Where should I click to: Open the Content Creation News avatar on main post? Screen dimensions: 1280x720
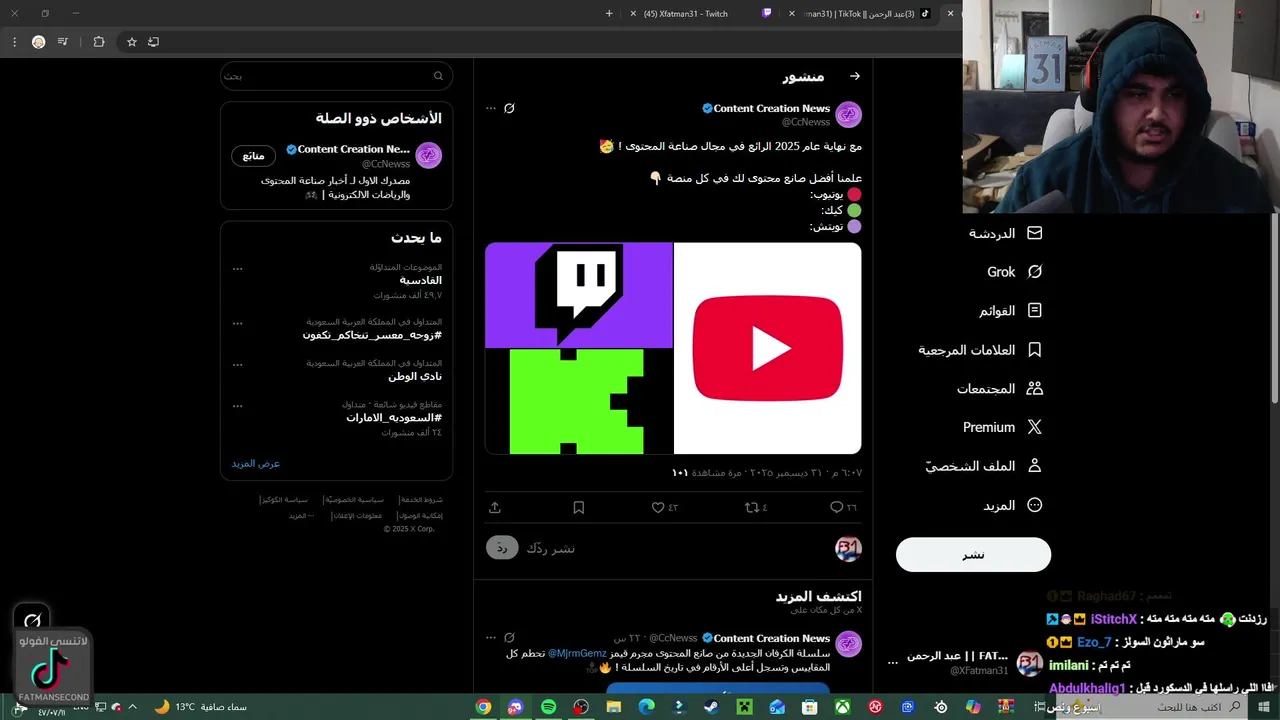(x=848, y=114)
